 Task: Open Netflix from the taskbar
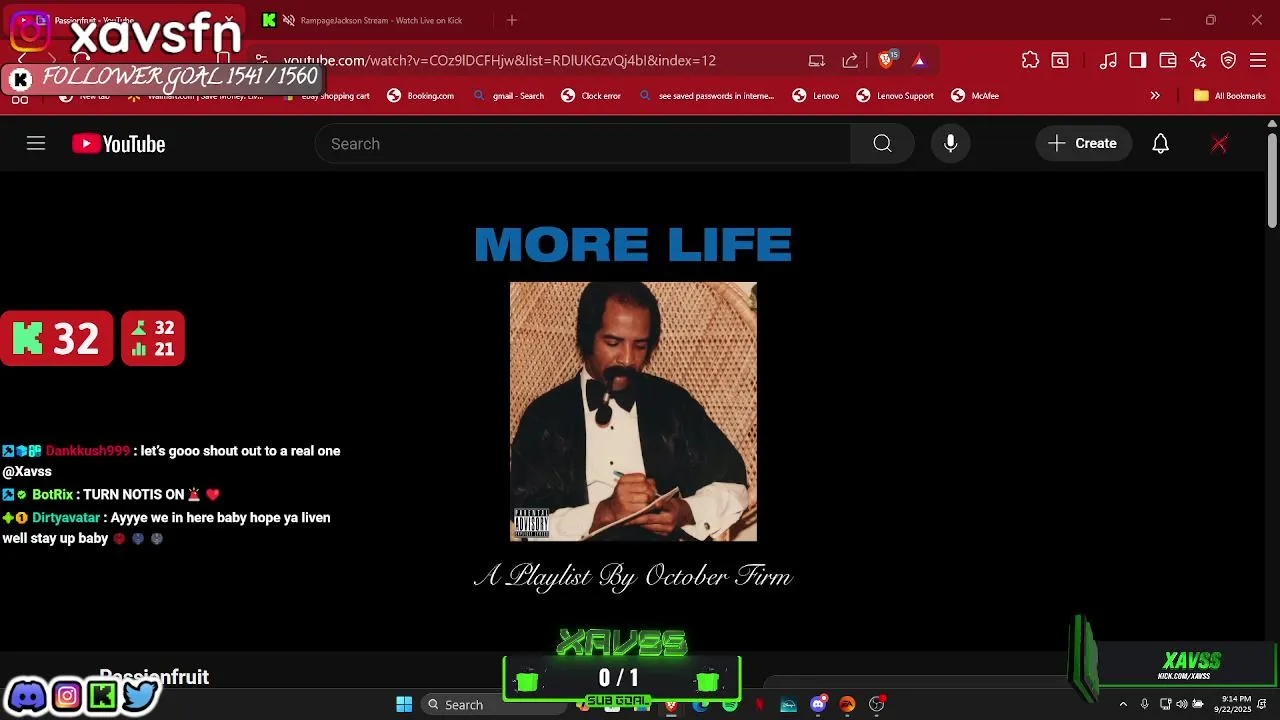[759, 705]
